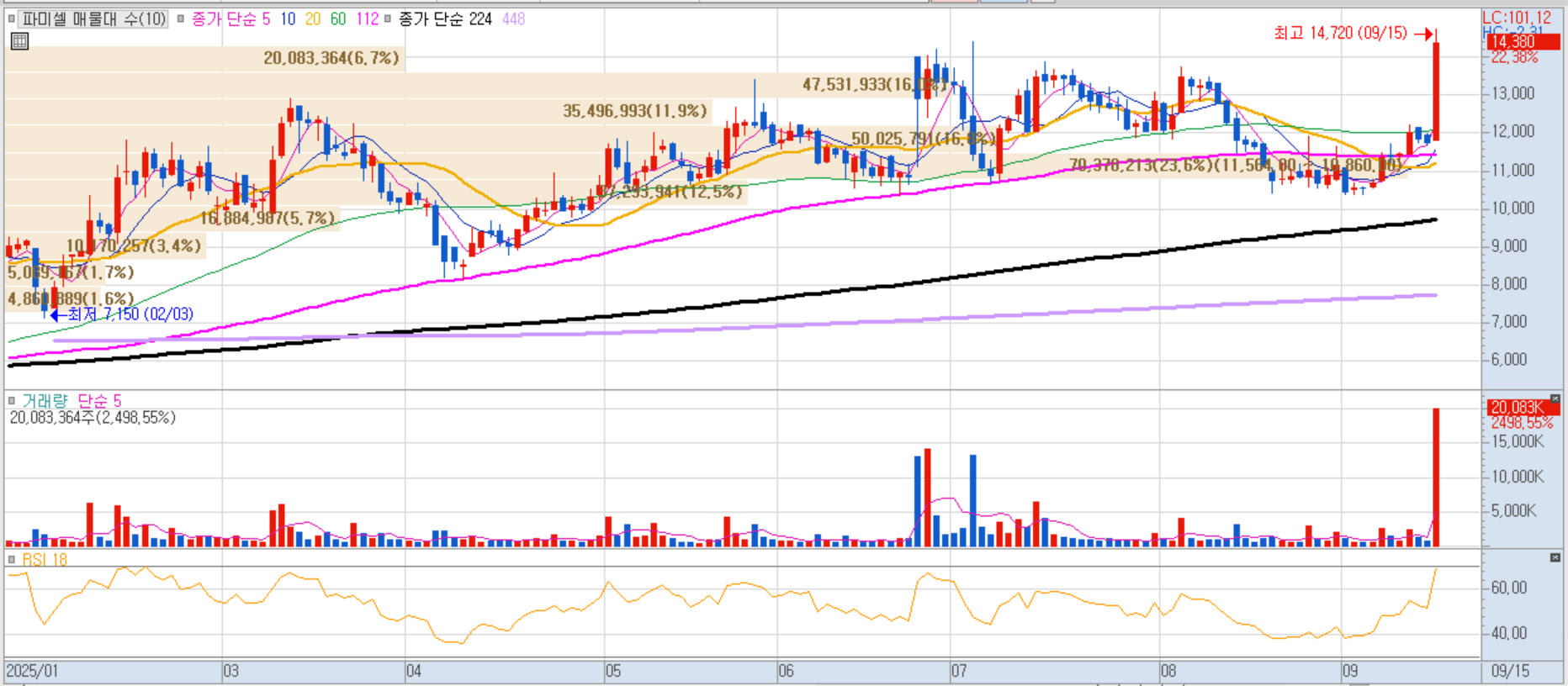Click the 거래량 volume indicator label
The width and height of the screenshot is (1568, 686).
coord(45,401)
